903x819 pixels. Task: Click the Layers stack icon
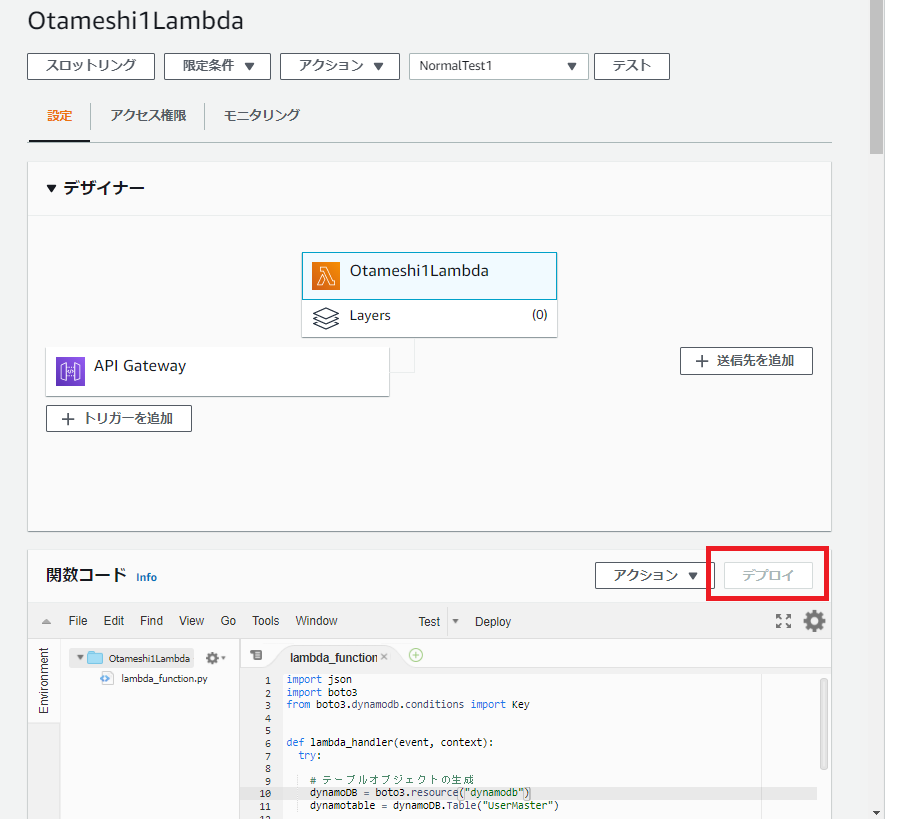click(325, 318)
